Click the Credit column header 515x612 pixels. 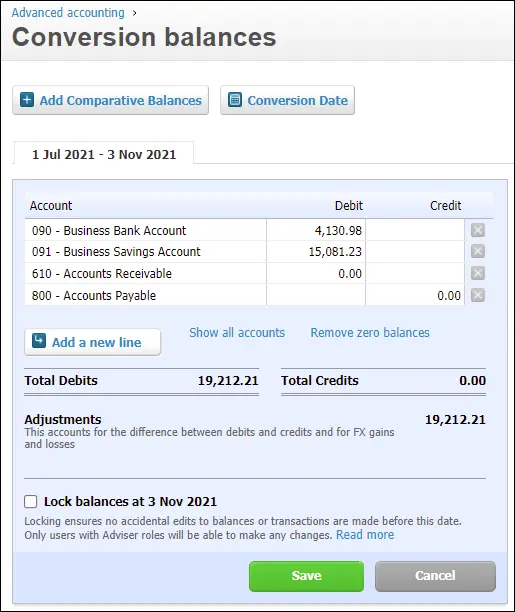click(x=446, y=206)
